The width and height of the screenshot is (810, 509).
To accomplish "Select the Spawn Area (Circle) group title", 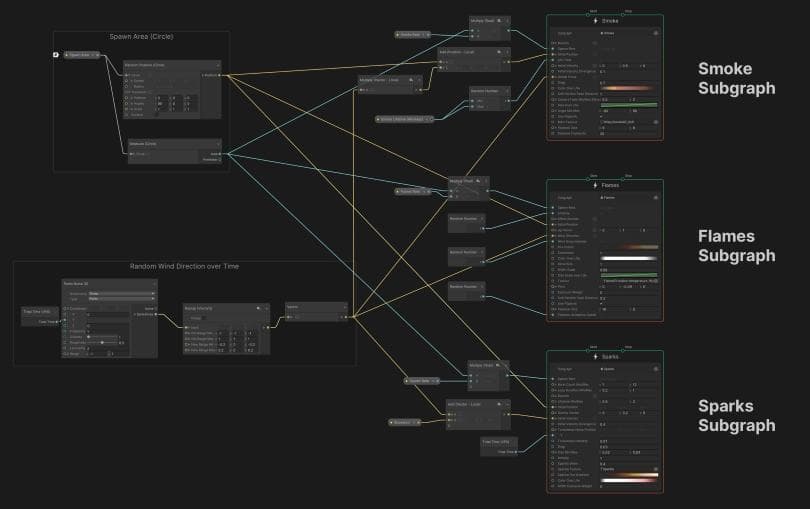I will coord(141,37).
